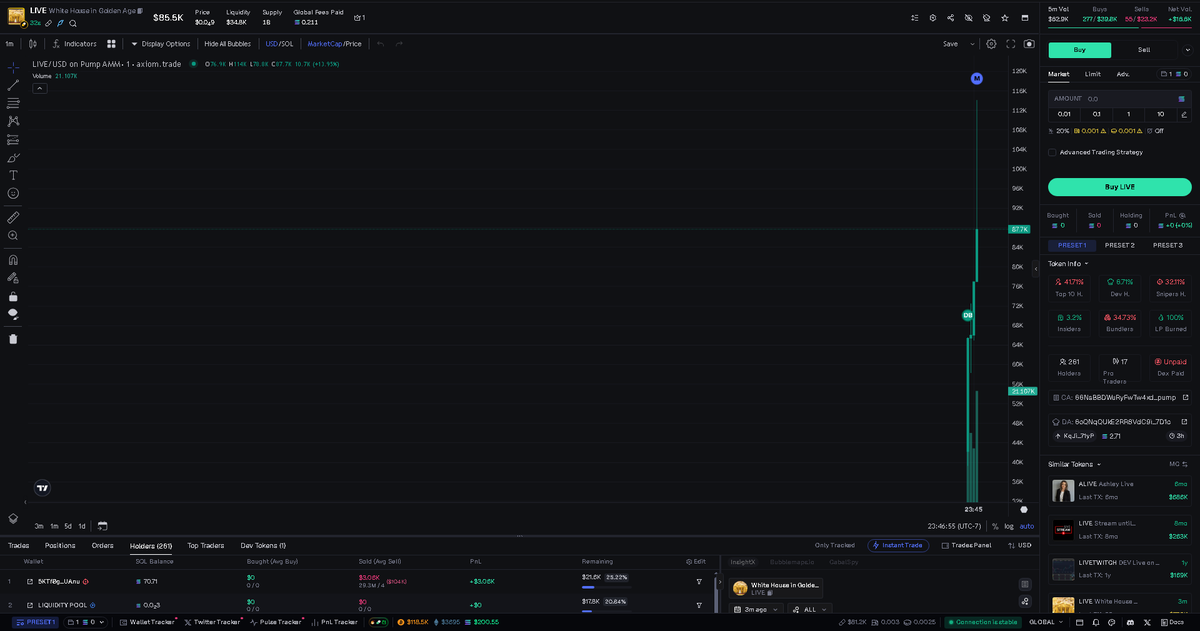1200x631 pixels.
Task: Select the ruler measure tool
Action: 13,217
